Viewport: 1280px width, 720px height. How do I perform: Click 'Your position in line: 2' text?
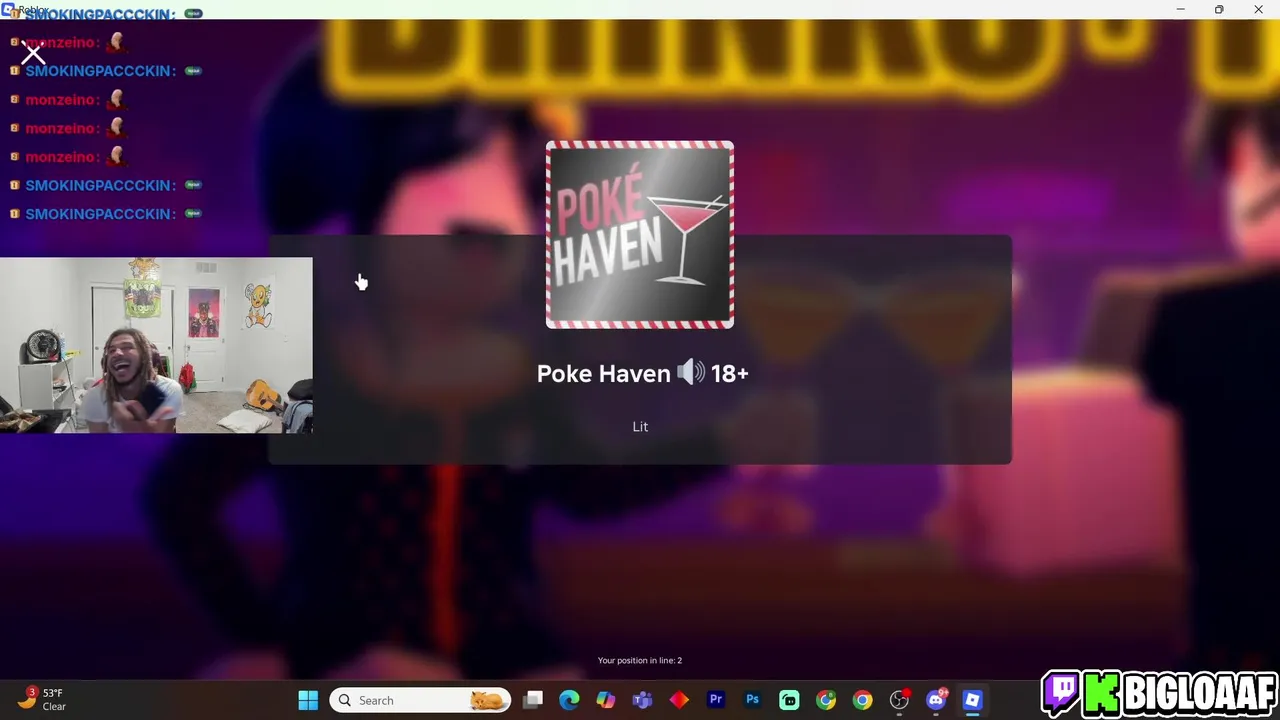click(640, 660)
